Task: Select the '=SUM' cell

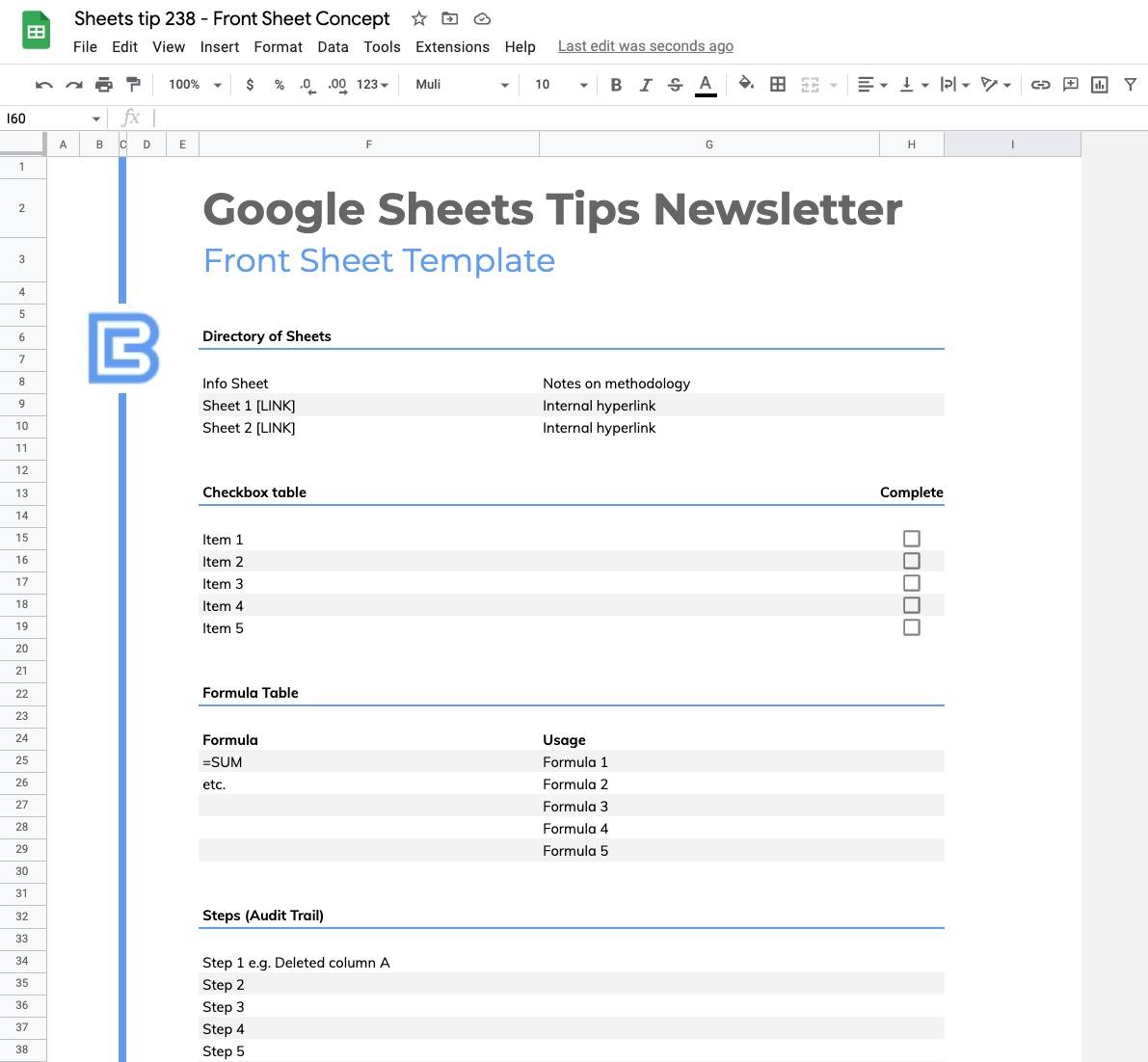Action: pos(369,762)
